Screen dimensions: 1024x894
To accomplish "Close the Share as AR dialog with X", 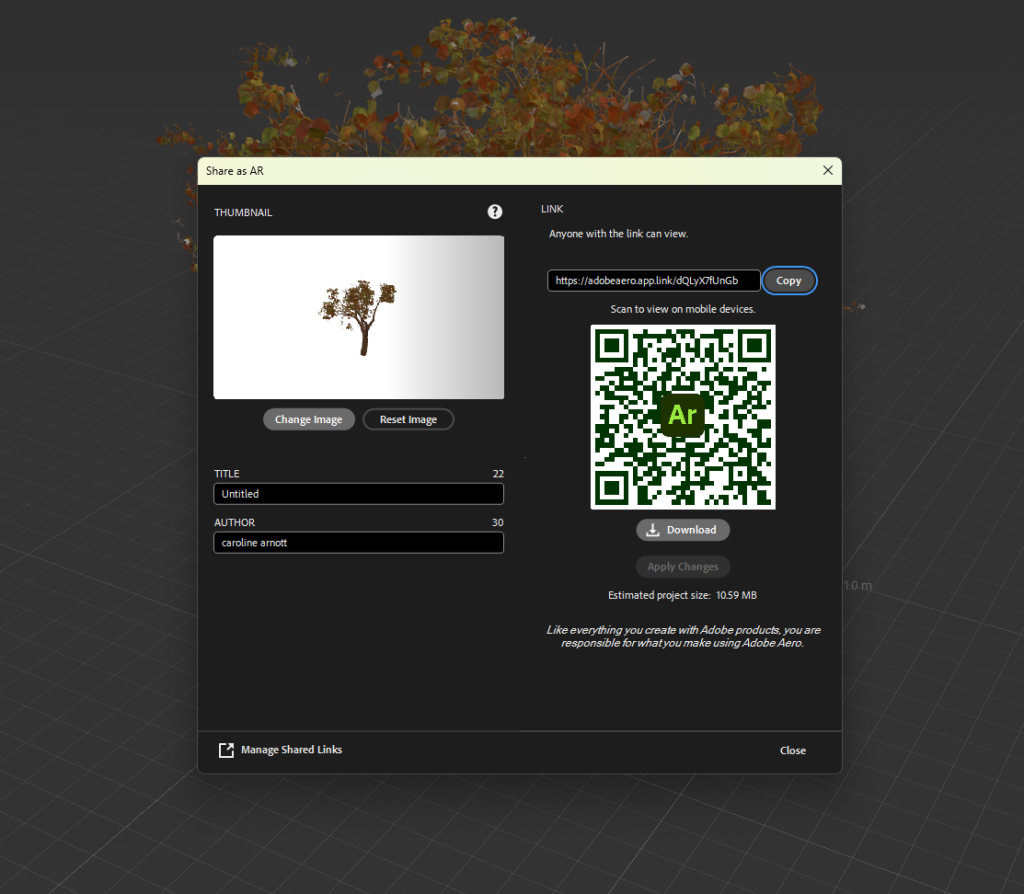I will [827, 170].
